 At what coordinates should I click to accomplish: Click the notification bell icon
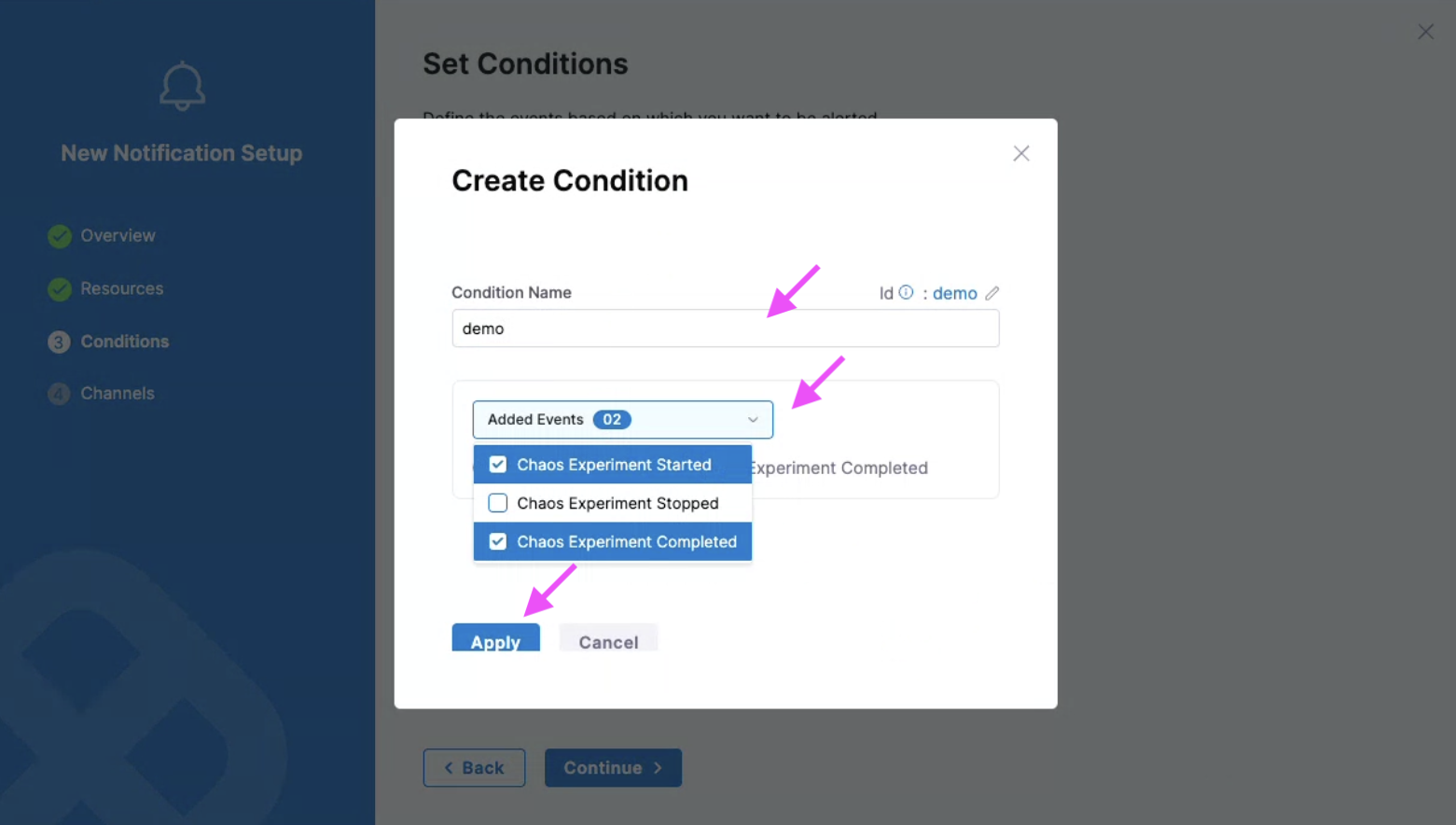point(182,87)
